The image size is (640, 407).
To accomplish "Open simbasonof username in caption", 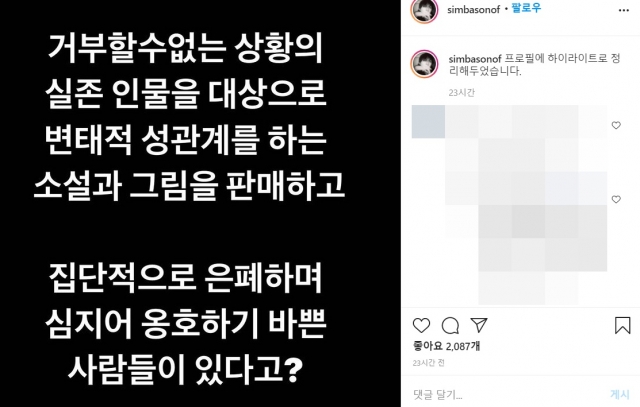I will (475, 59).
